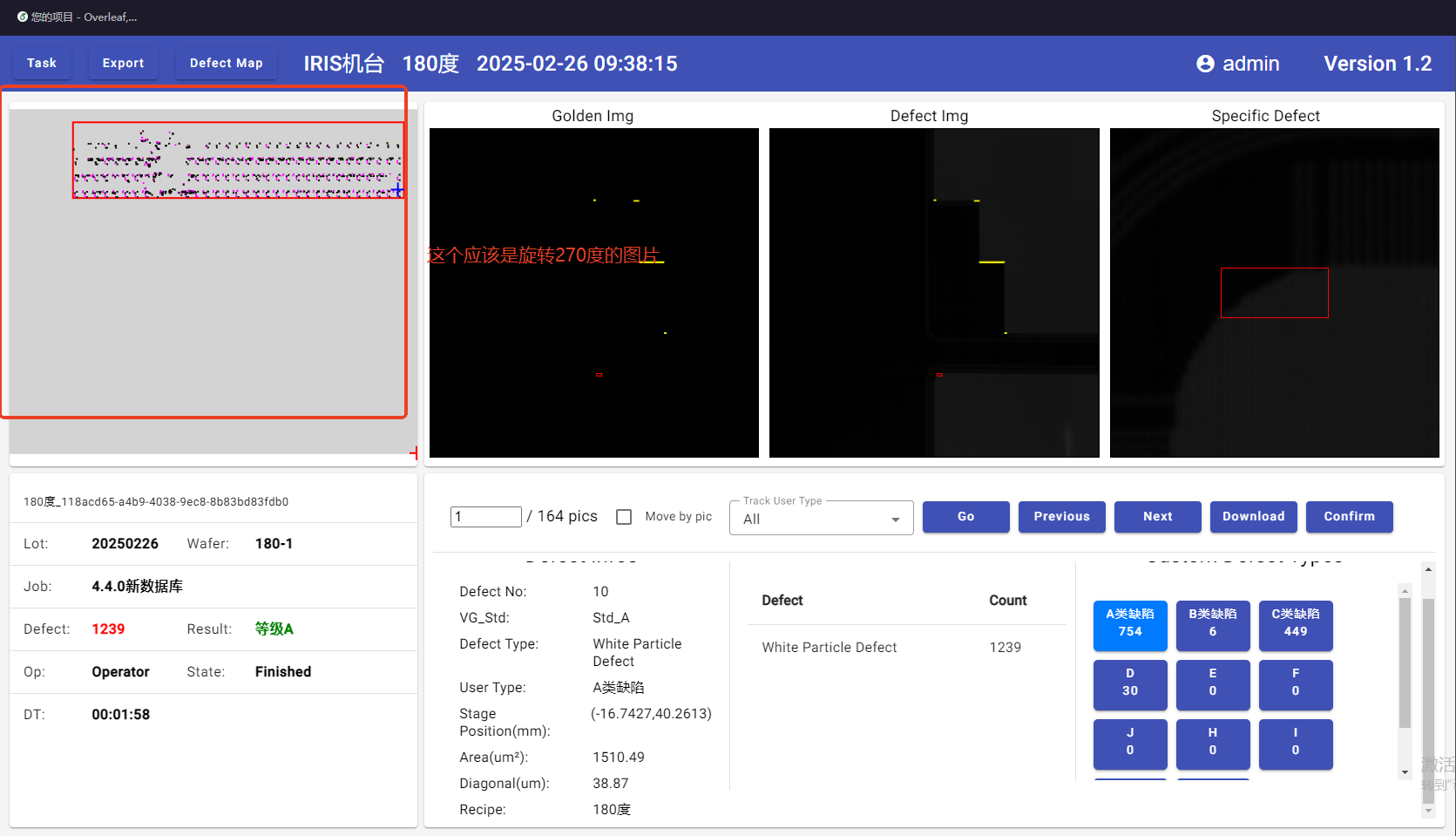Click the Specific Defect image preview
The width and height of the screenshot is (1456, 836).
pyautogui.click(x=1275, y=293)
